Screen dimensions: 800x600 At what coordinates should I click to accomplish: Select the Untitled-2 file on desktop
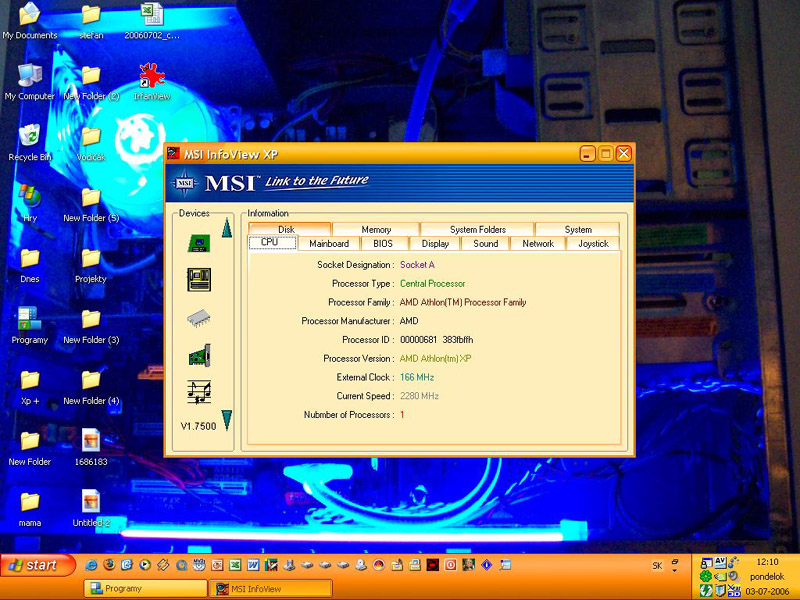(91, 509)
